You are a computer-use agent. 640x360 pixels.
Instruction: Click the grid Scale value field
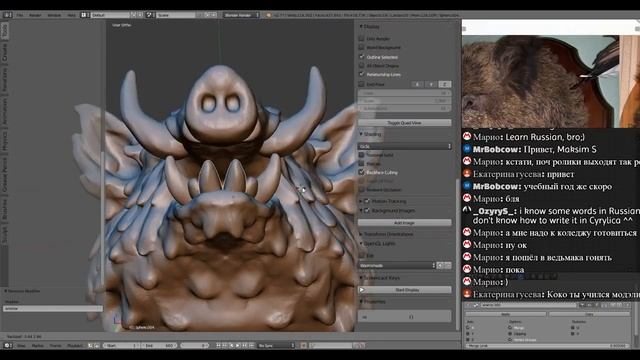pos(405,100)
